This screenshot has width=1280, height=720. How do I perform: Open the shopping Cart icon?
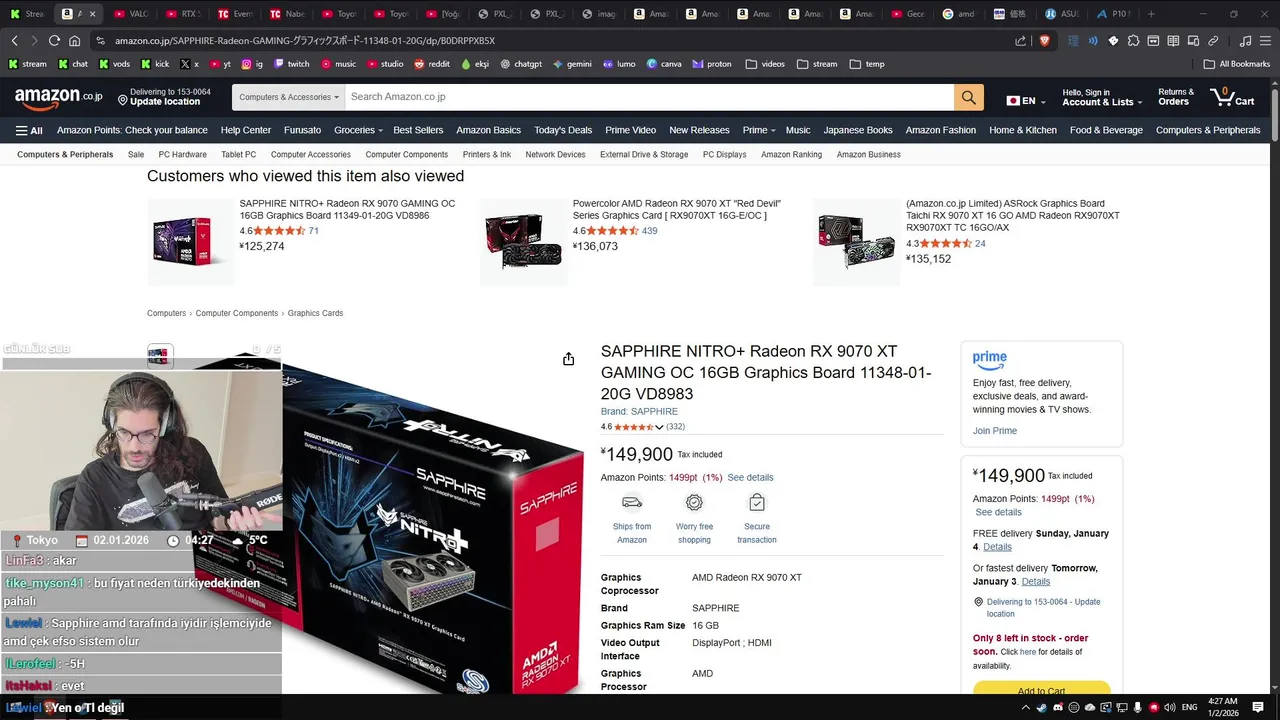pyautogui.click(x=1232, y=97)
